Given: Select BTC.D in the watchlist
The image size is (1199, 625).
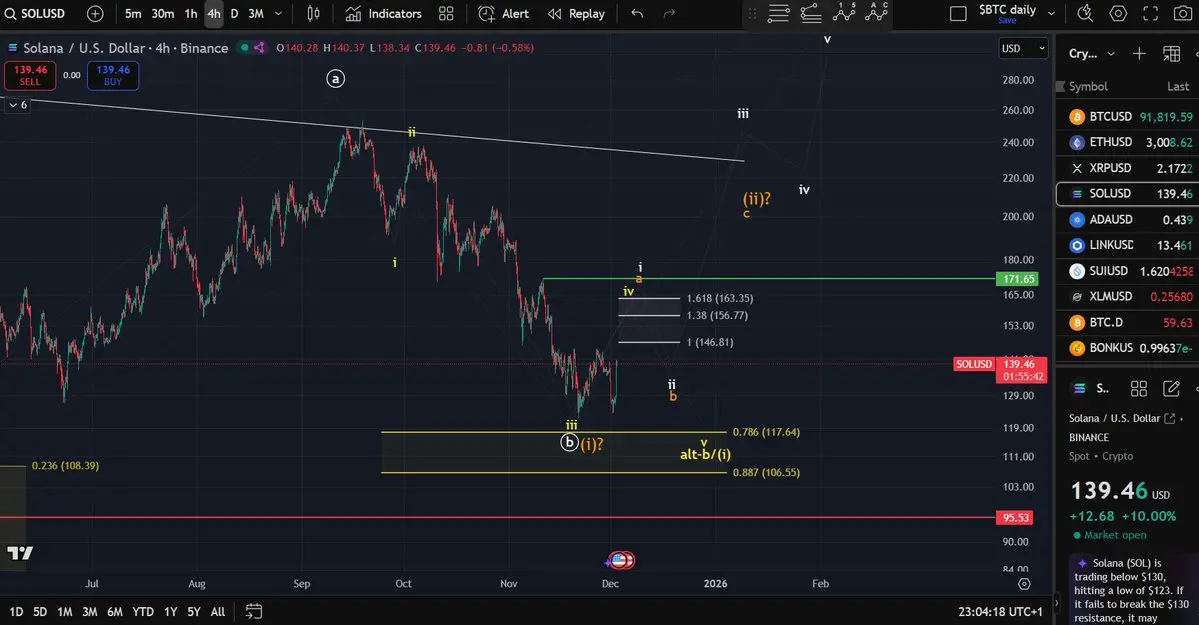Looking at the screenshot, I should pyautogui.click(x=1128, y=322).
